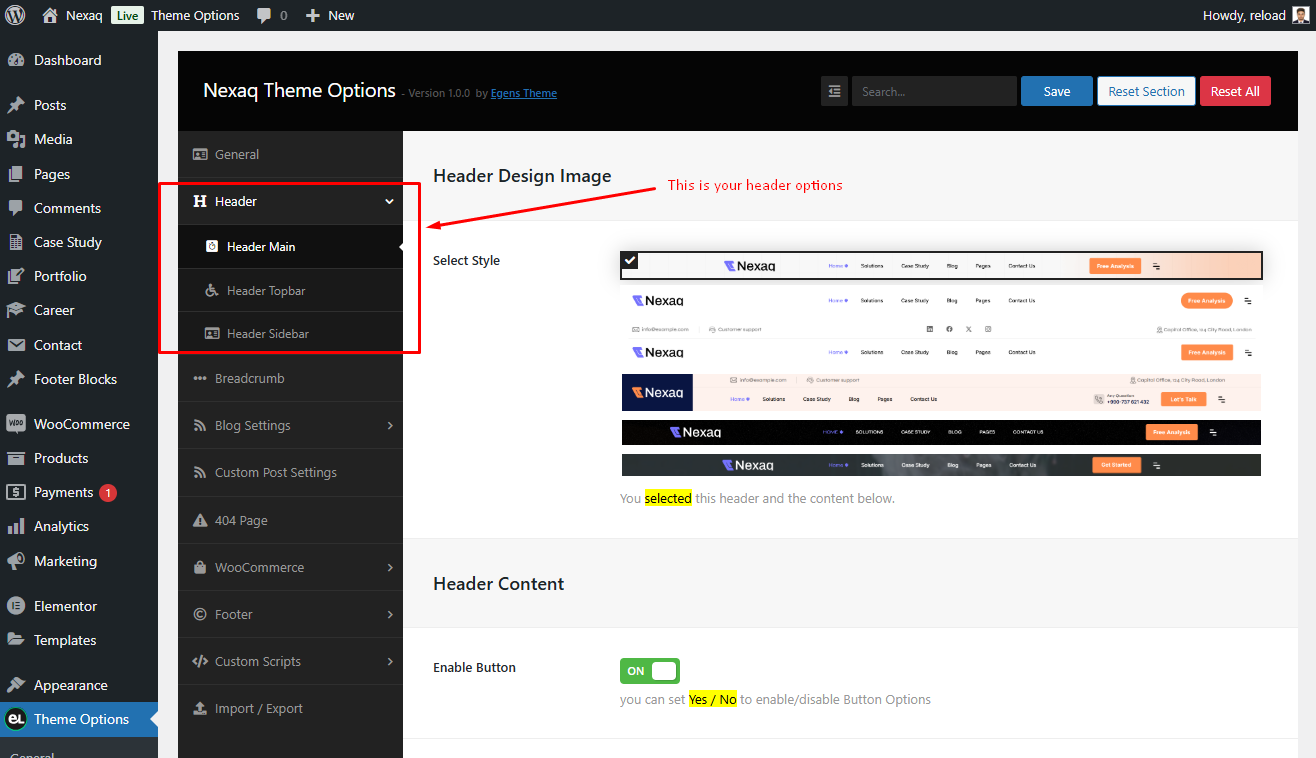The width and height of the screenshot is (1316, 758).
Task: Click the Footer Blocks pin icon
Action: coord(16,379)
